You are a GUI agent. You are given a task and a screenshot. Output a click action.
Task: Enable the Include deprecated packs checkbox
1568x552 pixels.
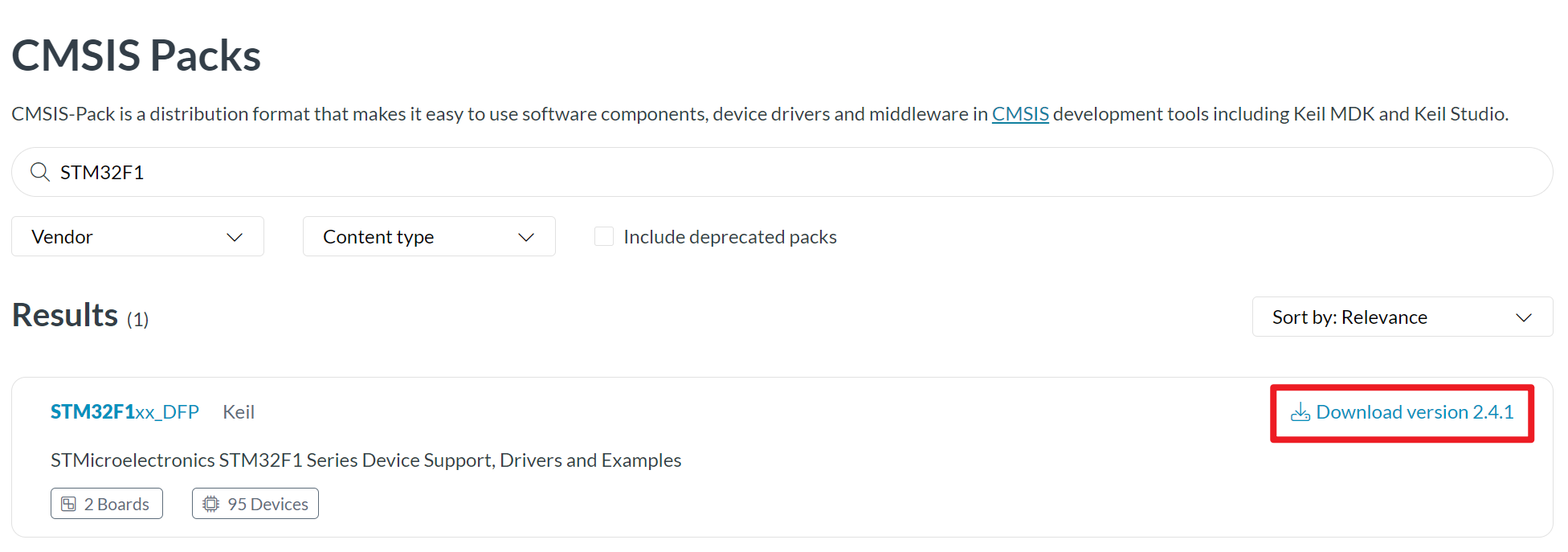[x=604, y=236]
